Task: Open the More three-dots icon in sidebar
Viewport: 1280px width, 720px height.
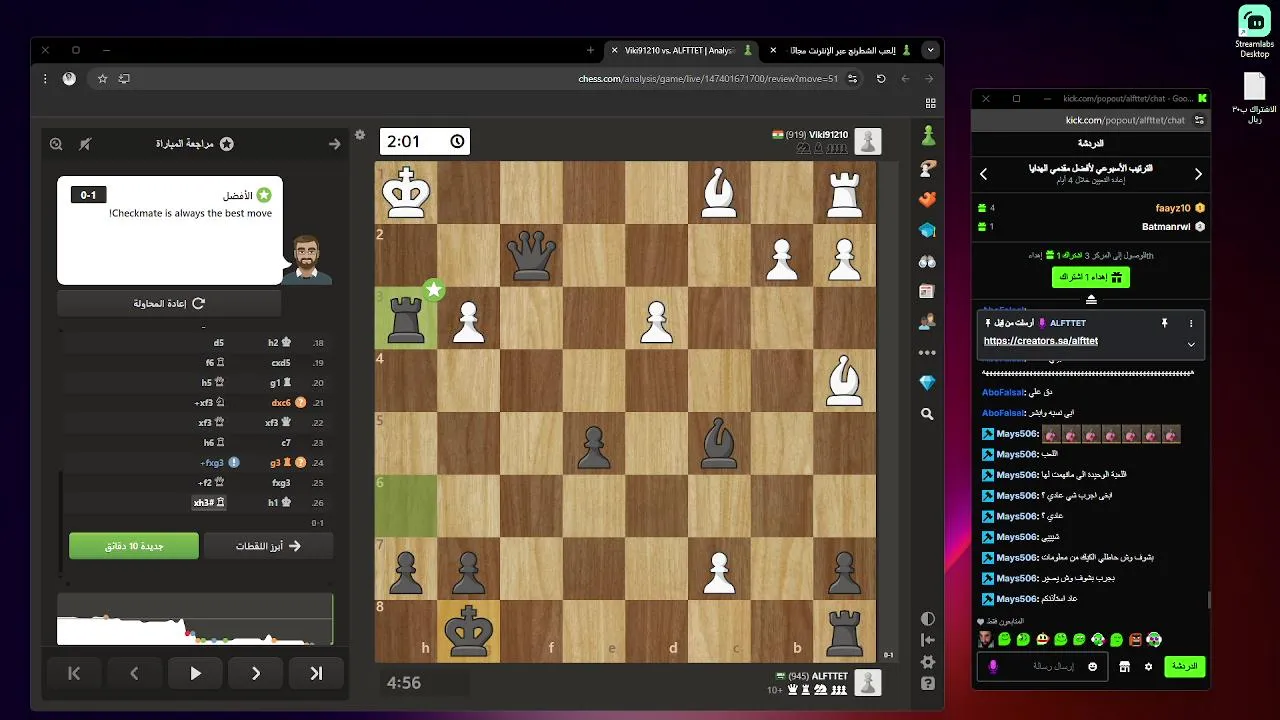Action: pos(928,352)
